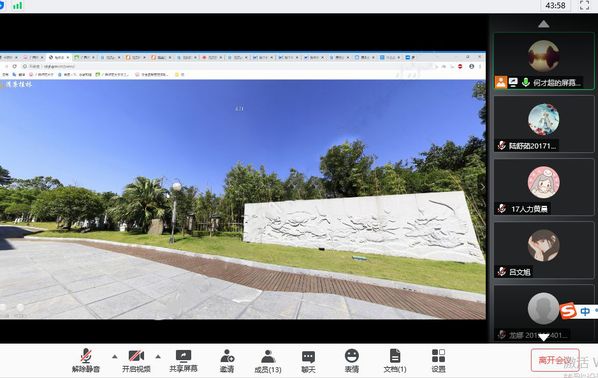Open 文档(1) documents

(395, 361)
